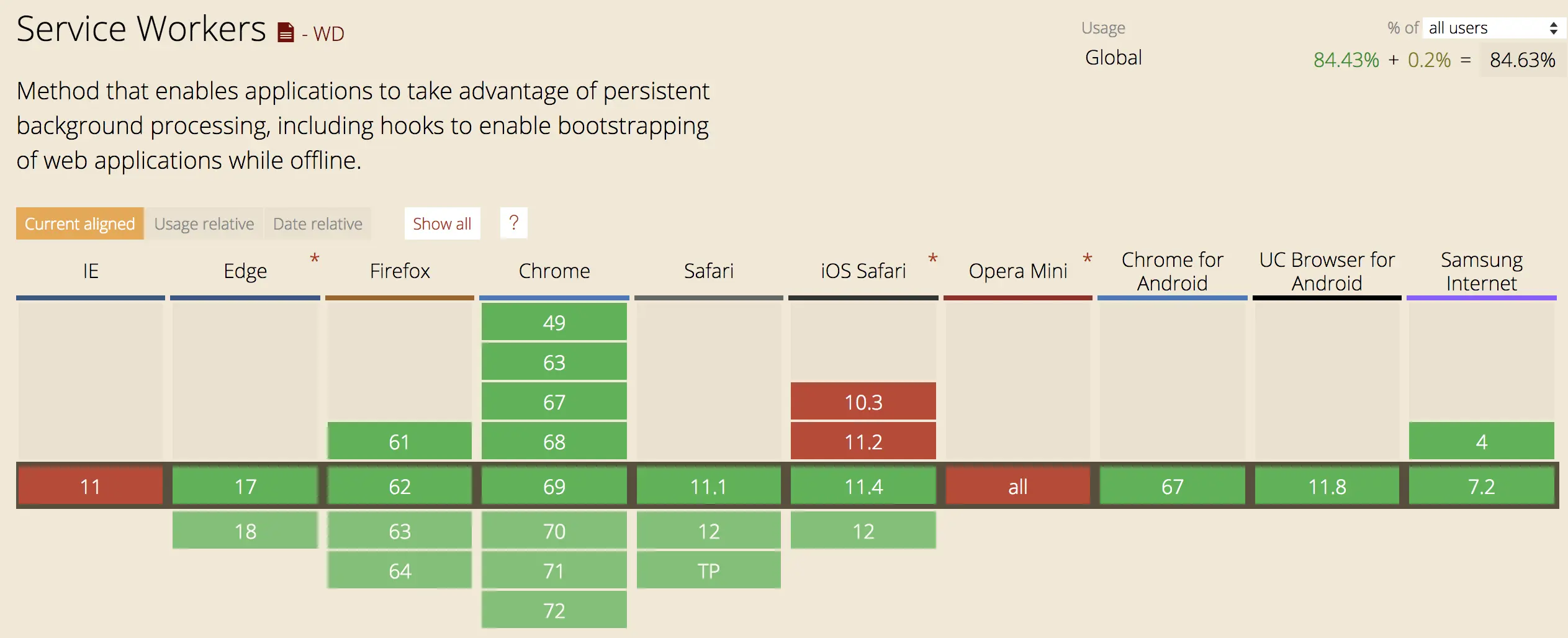Viewport: 1568px width, 638px height.
Task: Click the Firefox column header
Action: [400, 271]
